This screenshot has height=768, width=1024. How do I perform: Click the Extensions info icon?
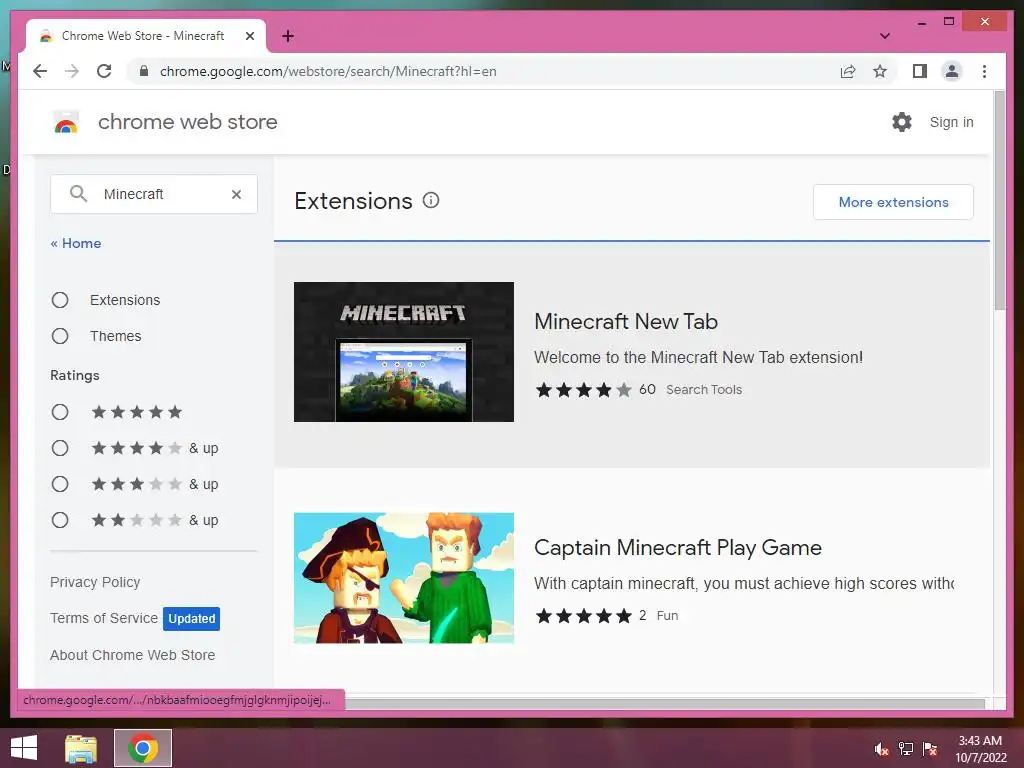pyautogui.click(x=431, y=200)
